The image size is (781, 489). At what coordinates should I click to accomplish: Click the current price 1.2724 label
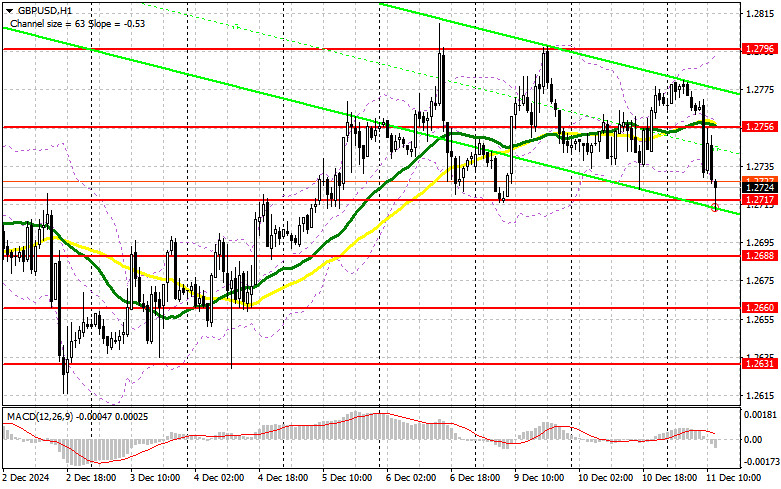[760, 188]
